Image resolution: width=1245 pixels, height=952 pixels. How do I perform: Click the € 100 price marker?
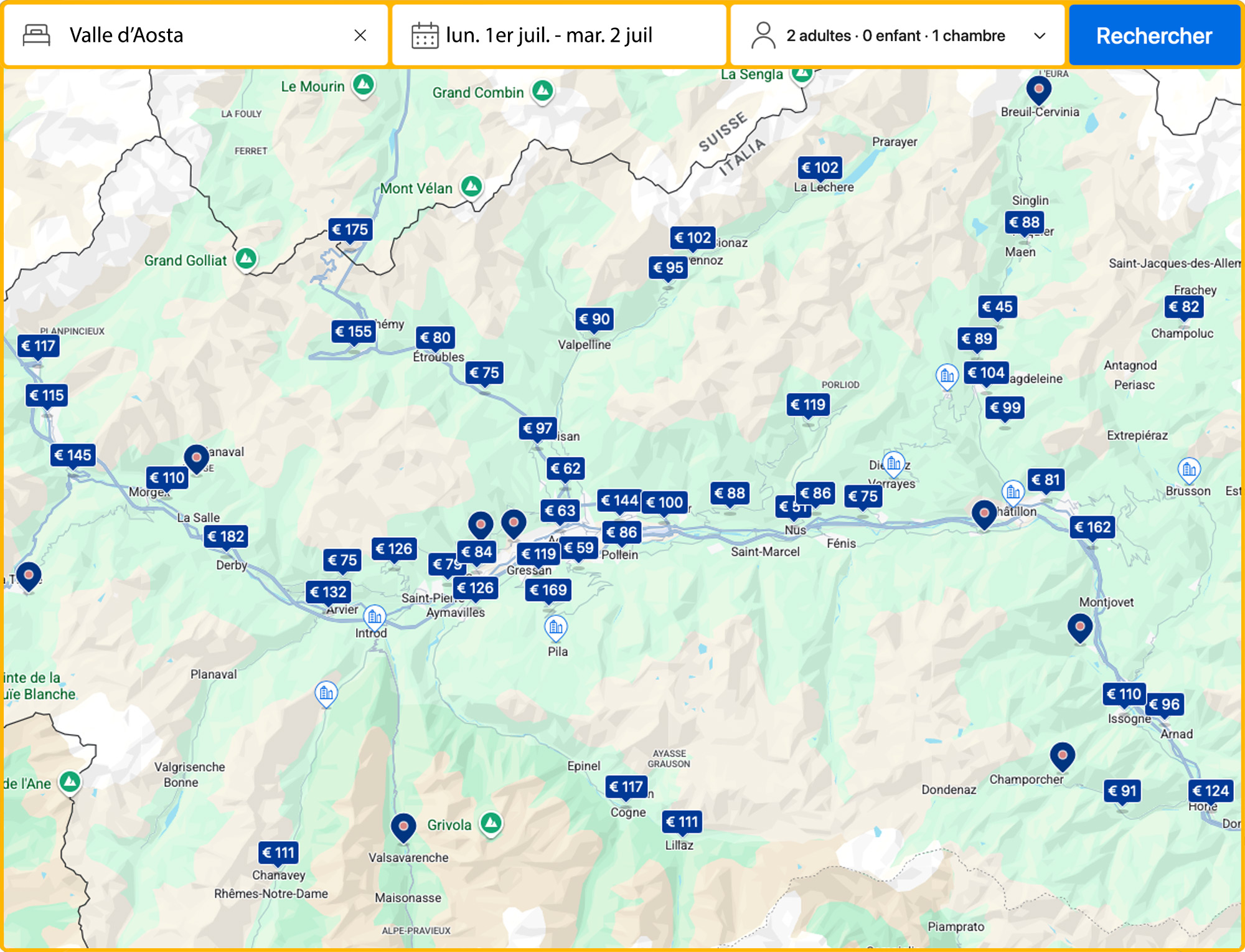[664, 502]
